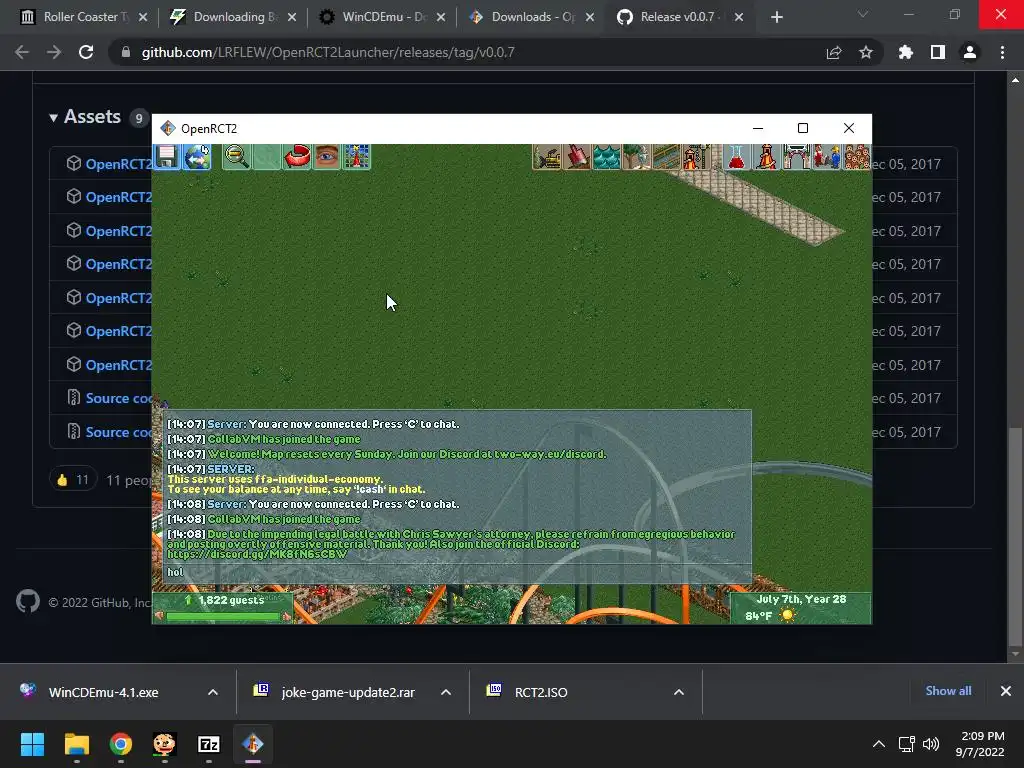
Task: Show hidden system tray icons
Action: coord(879,744)
